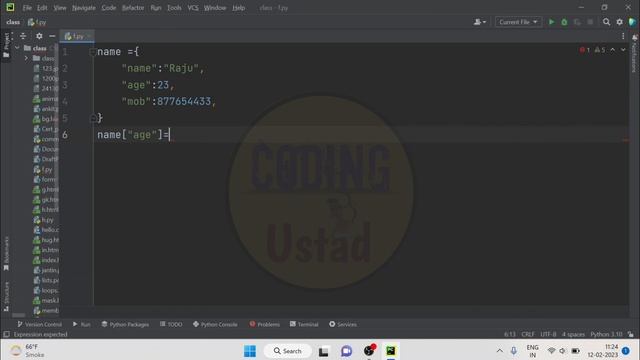
Task: Click Python 3.10 interpreter status
Action: pyautogui.click(x=606, y=334)
